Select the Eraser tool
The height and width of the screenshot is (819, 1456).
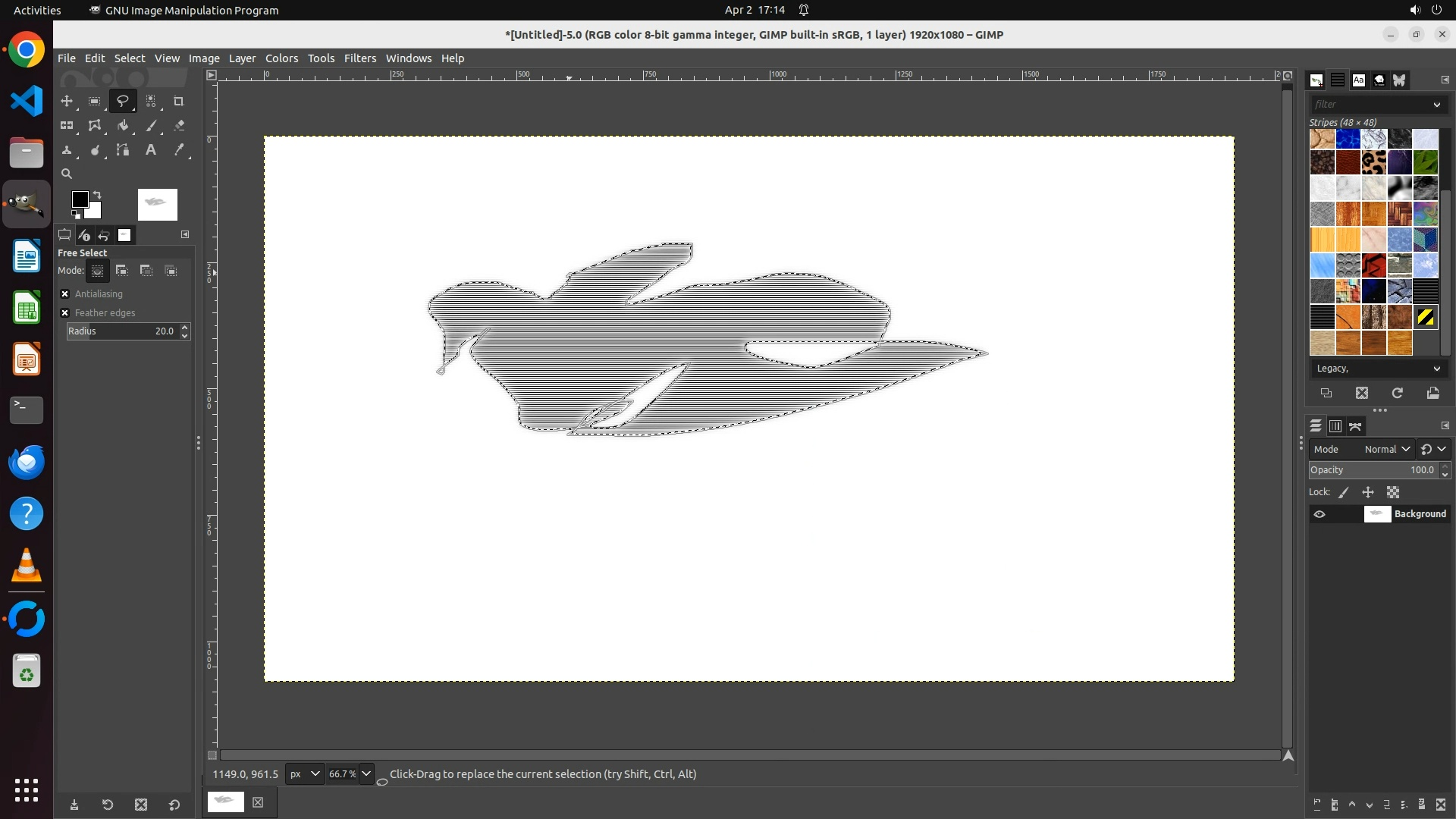point(179,126)
